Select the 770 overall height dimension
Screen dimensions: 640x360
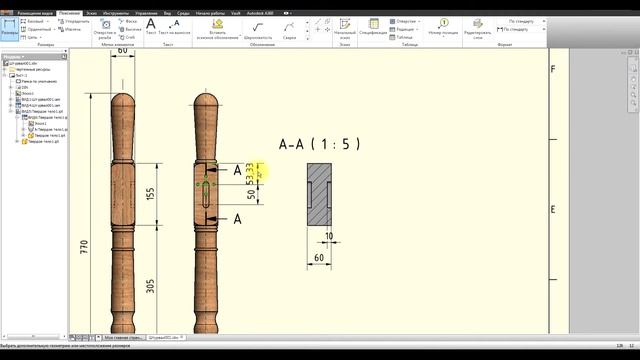click(x=84, y=247)
